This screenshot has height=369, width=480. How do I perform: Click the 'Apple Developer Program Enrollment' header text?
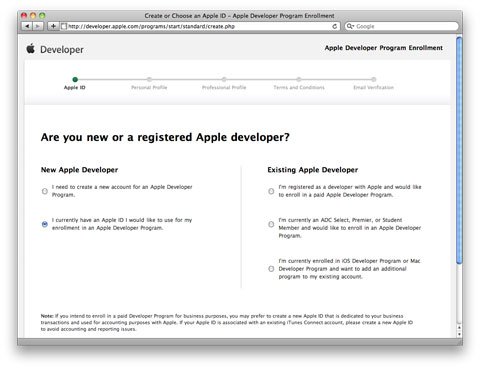384,48
